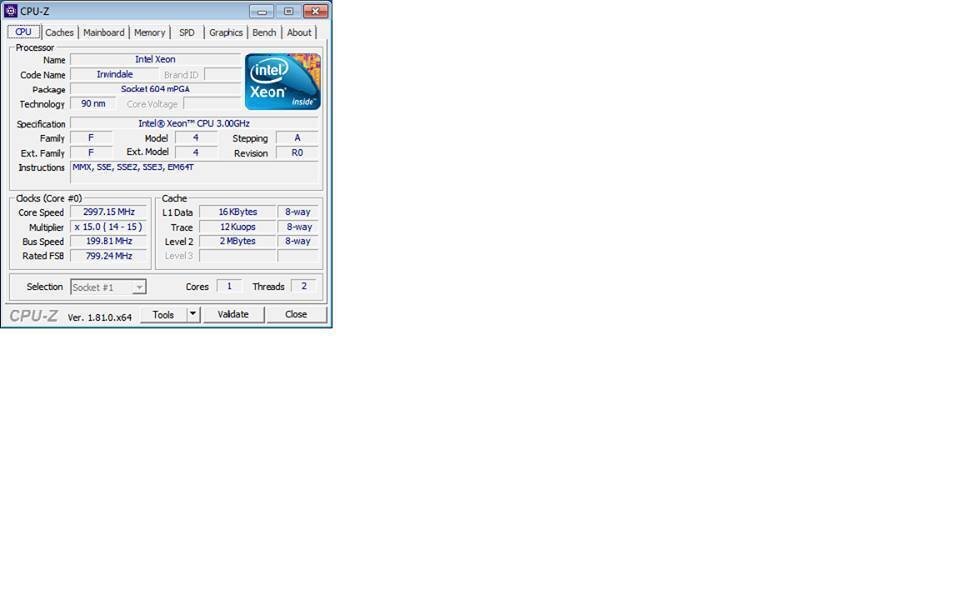Open the Graphics tab
Image resolution: width=960 pixels, height=600 pixels.
[226, 32]
